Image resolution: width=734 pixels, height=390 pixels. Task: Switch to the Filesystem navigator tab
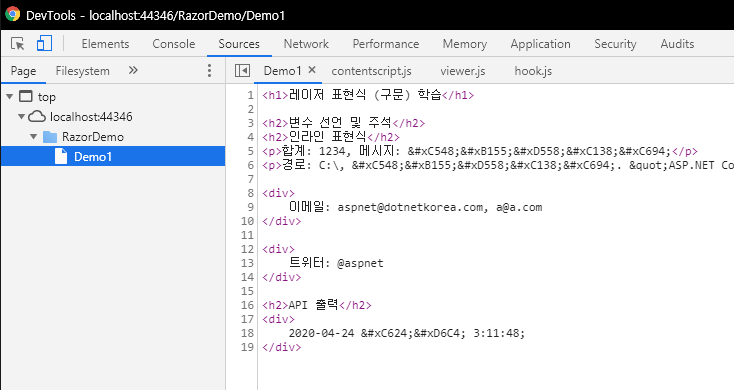click(x=82, y=71)
